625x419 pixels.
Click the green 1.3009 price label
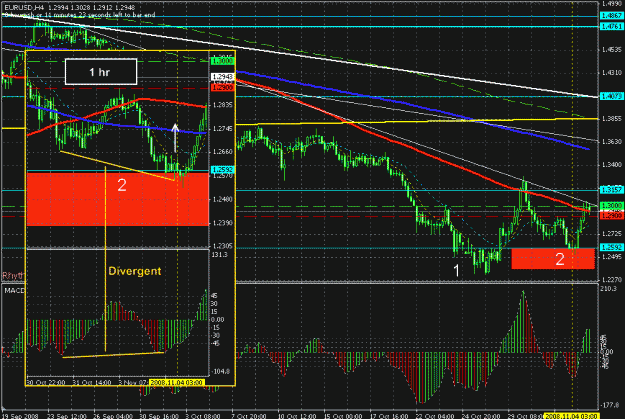pos(611,205)
